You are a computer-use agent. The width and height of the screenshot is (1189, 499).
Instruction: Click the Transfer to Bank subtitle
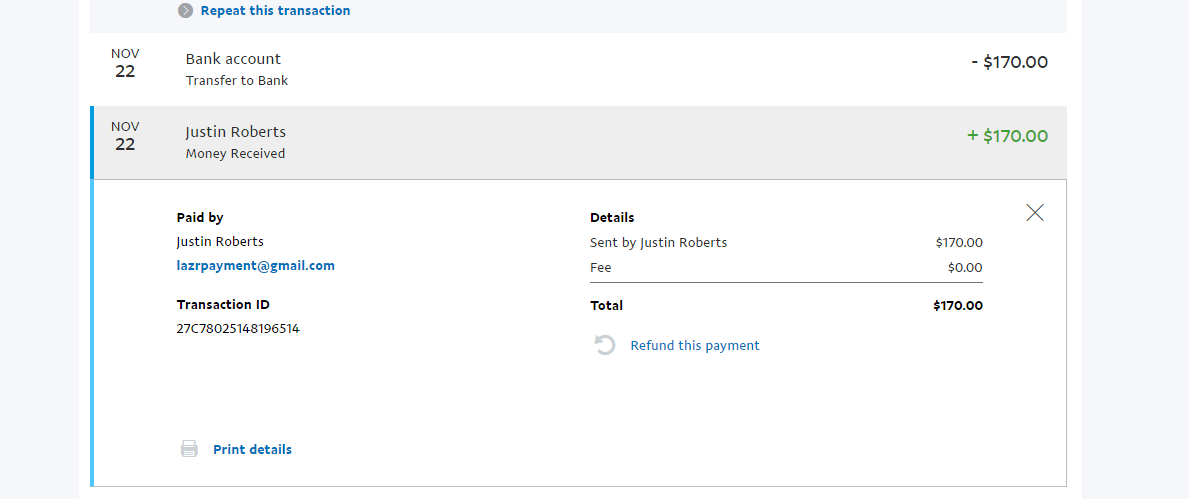237,81
